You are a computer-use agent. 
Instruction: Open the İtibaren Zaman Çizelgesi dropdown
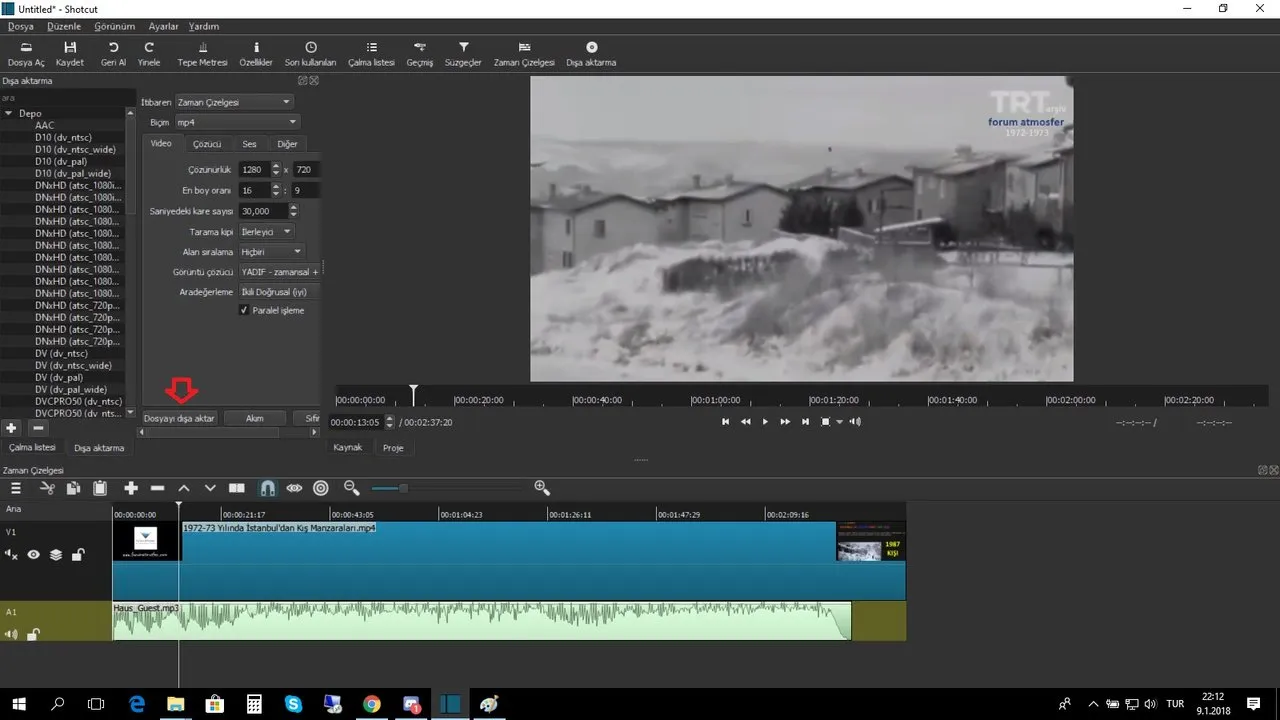click(234, 102)
